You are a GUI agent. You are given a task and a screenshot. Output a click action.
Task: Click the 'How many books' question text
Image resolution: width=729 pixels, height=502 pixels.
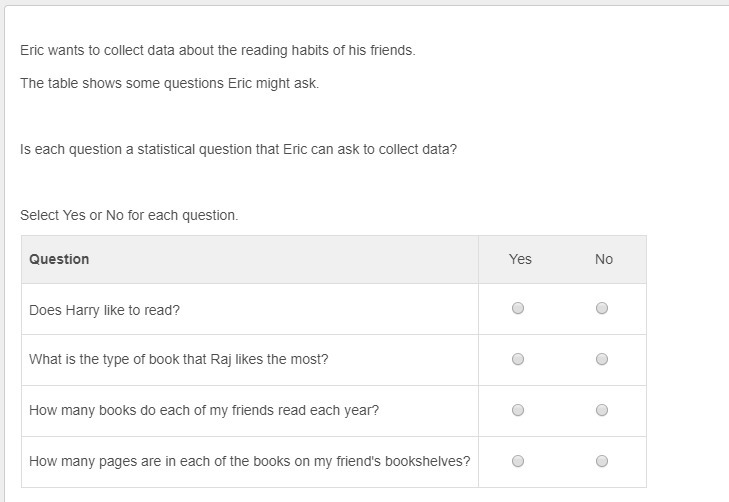204,410
